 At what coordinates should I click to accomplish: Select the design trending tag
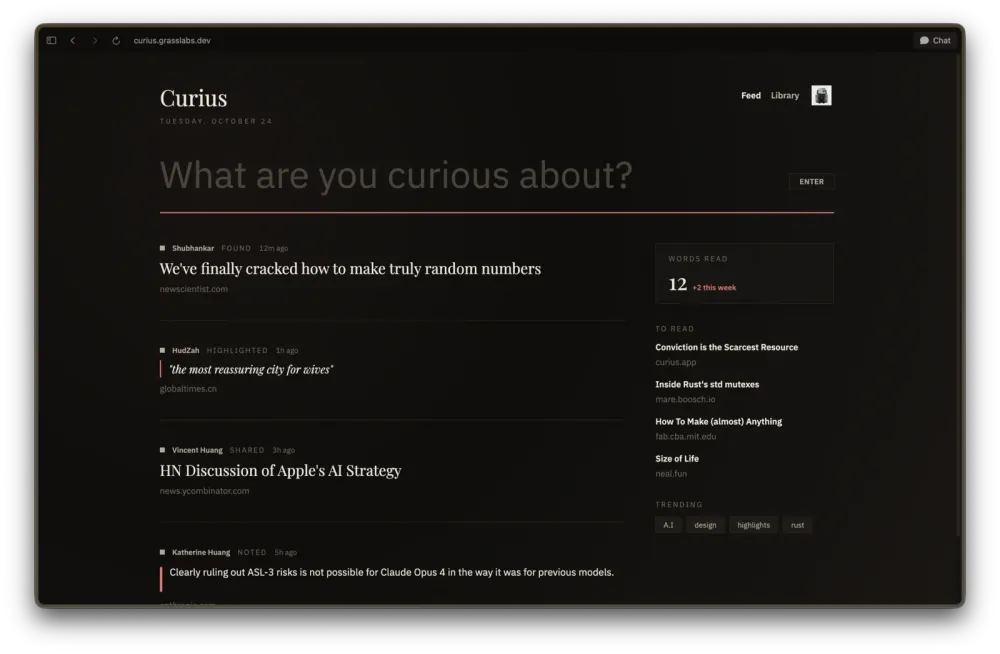[706, 524]
